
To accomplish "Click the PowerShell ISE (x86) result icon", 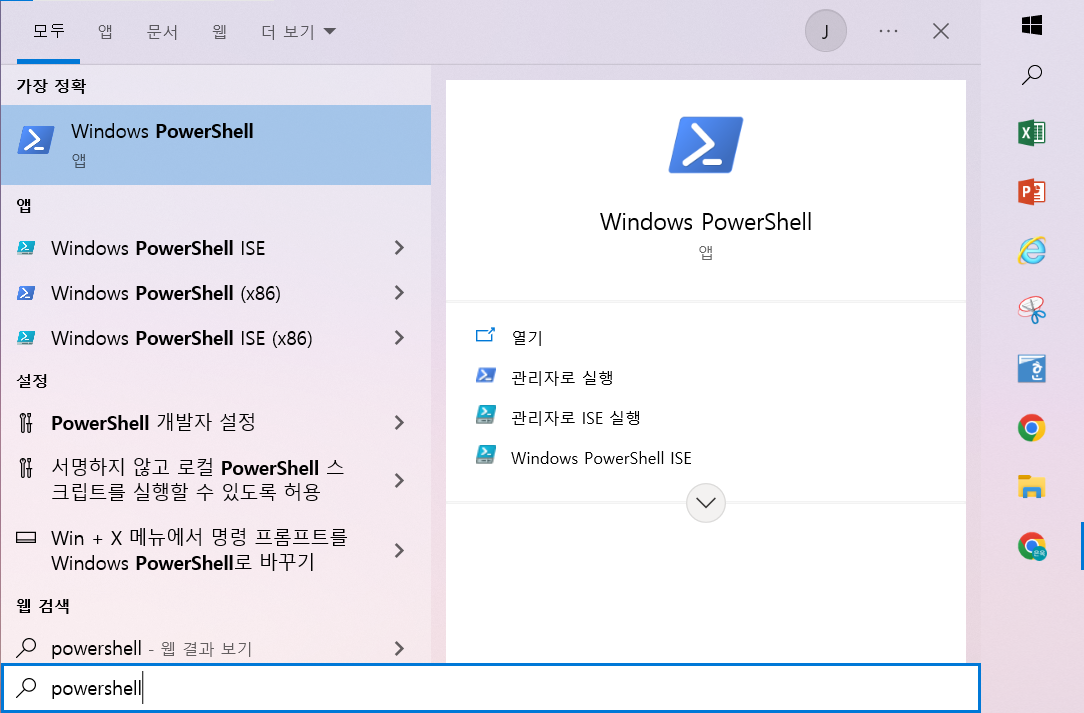I will point(26,337).
